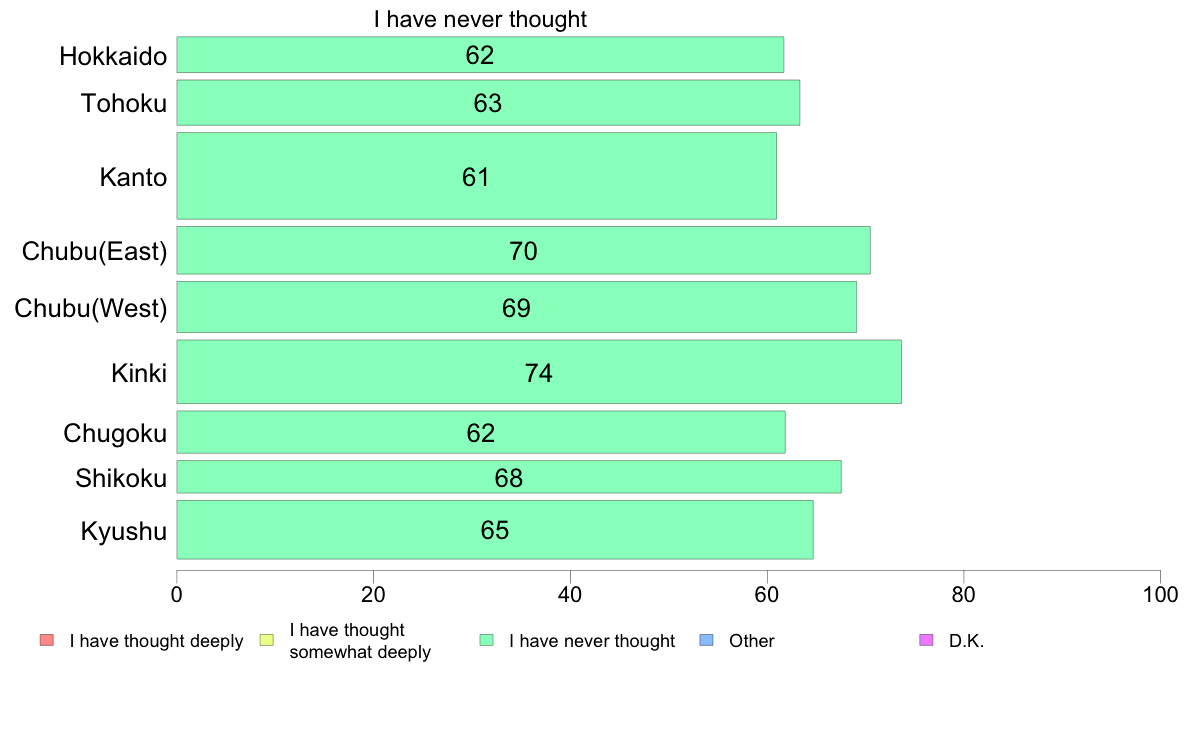The height and width of the screenshot is (736, 1188).
Task: Click the 'I have thought deeply' legend text
Action: pyautogui.click(x=156, y=641)
